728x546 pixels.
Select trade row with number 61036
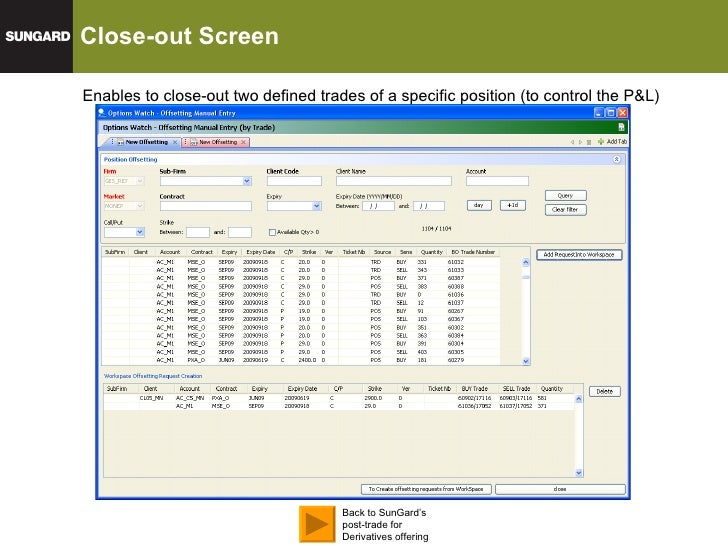tap(301, 294)
